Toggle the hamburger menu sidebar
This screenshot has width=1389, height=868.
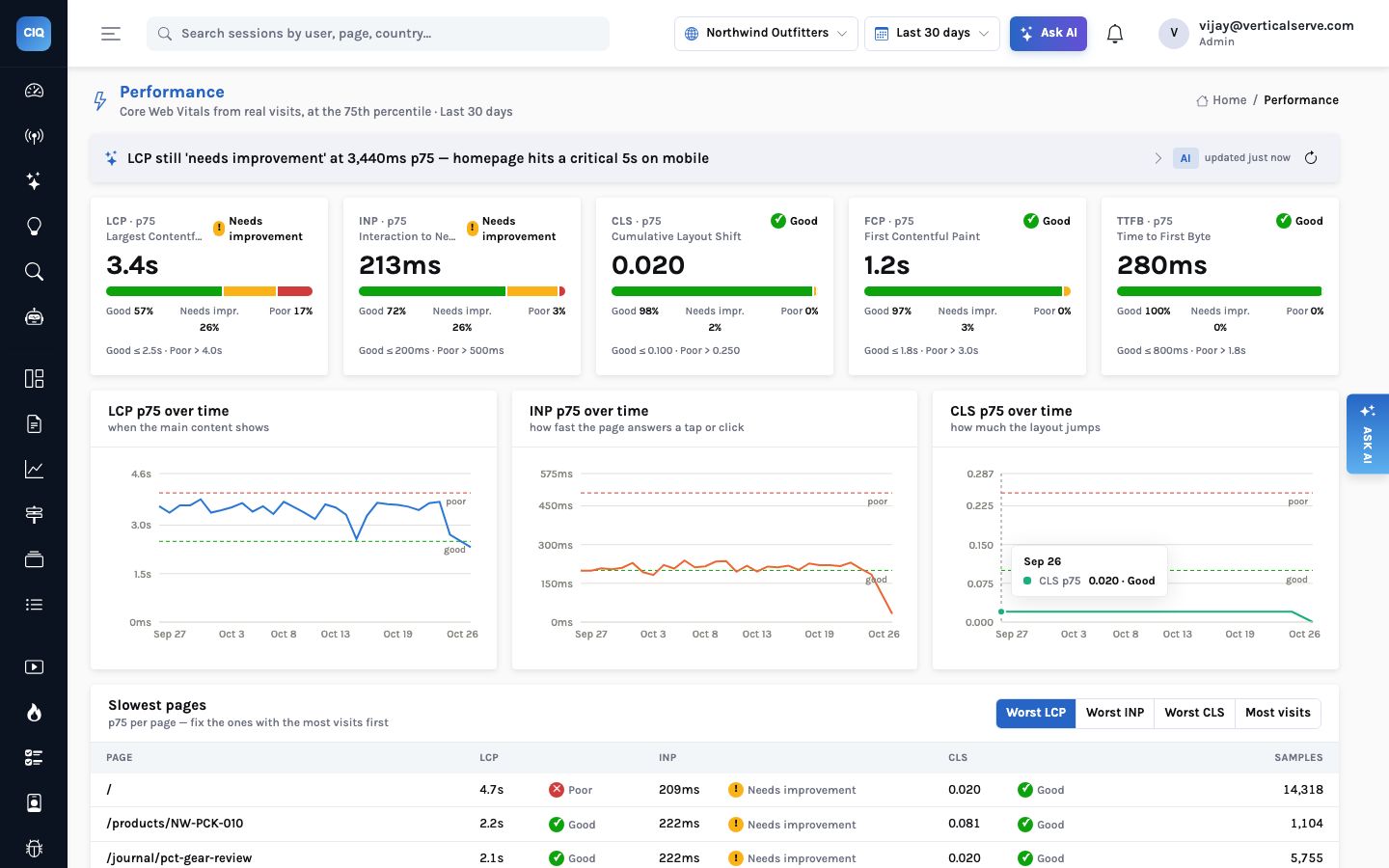111,34
